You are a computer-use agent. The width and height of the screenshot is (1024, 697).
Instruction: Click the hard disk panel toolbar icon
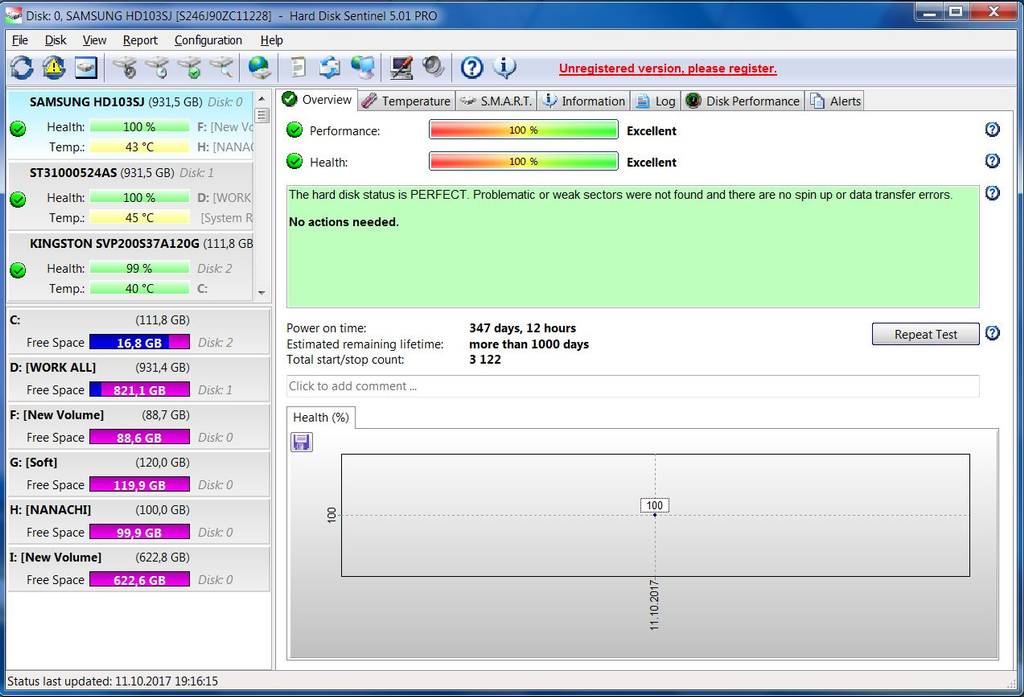tap(86, 67)
